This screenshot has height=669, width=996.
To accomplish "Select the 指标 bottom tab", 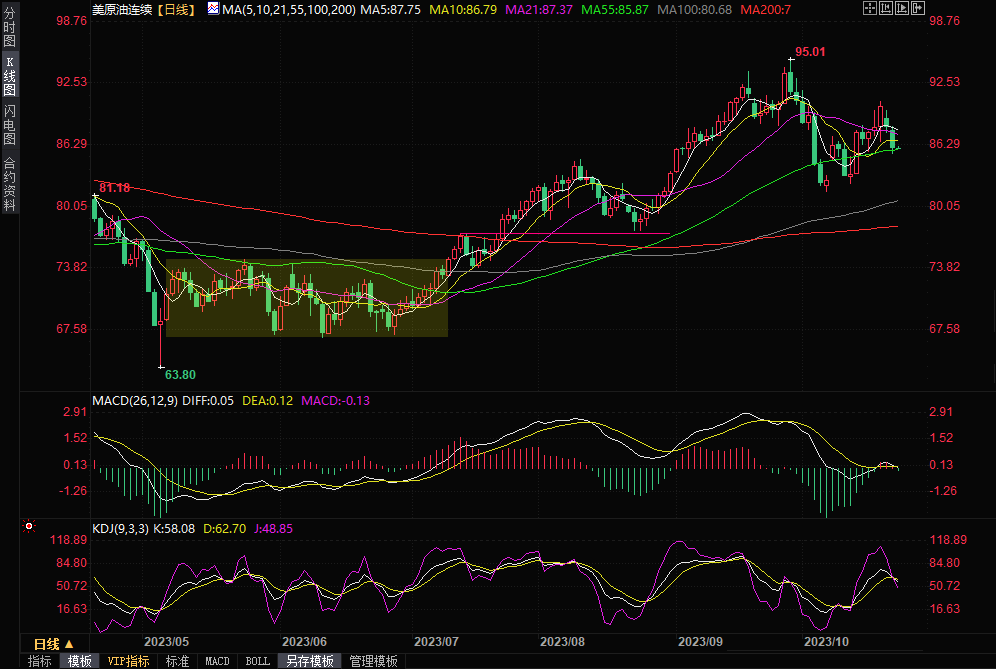I will [x=40, y=661].
